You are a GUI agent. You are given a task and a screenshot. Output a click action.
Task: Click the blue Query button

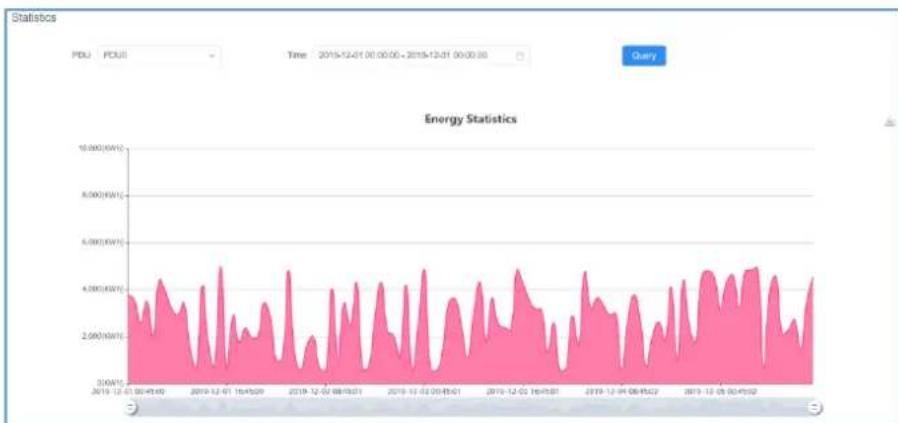pyautogui.click(x=644, y=56)
